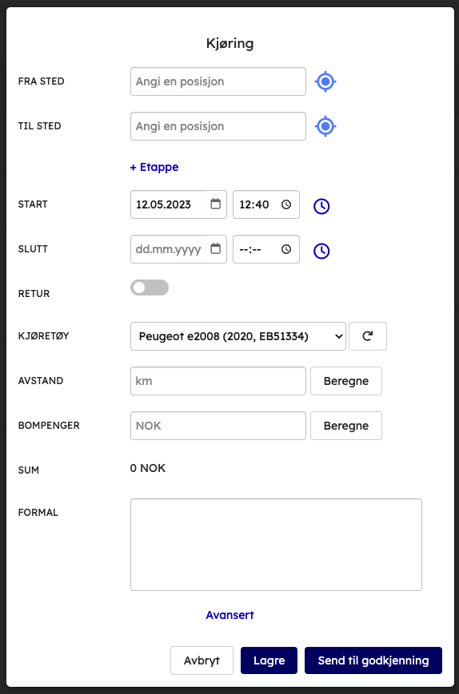This screenshot has height=694, width=459.
Task: Expand the Avansert section
Action: (230, 615)
